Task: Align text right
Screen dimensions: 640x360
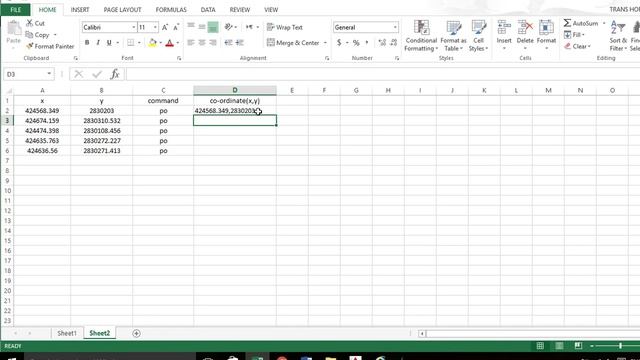Action: tap(213, 42)
